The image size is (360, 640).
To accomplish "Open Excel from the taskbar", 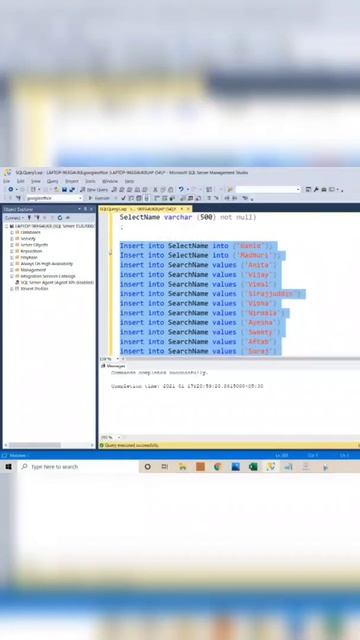I will pyautogui.click(x=253, y=467).
